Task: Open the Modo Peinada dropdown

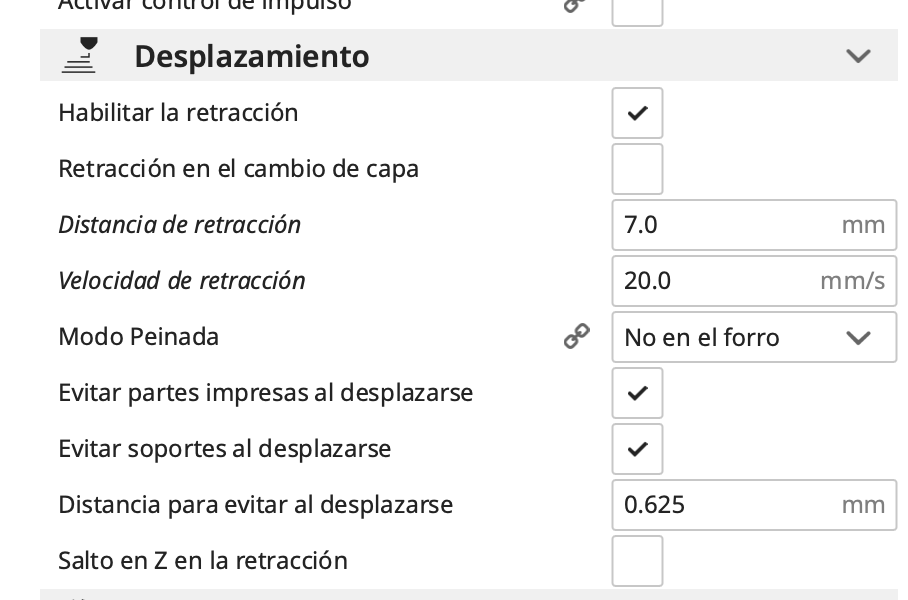Action: click(x=753, y=337)
